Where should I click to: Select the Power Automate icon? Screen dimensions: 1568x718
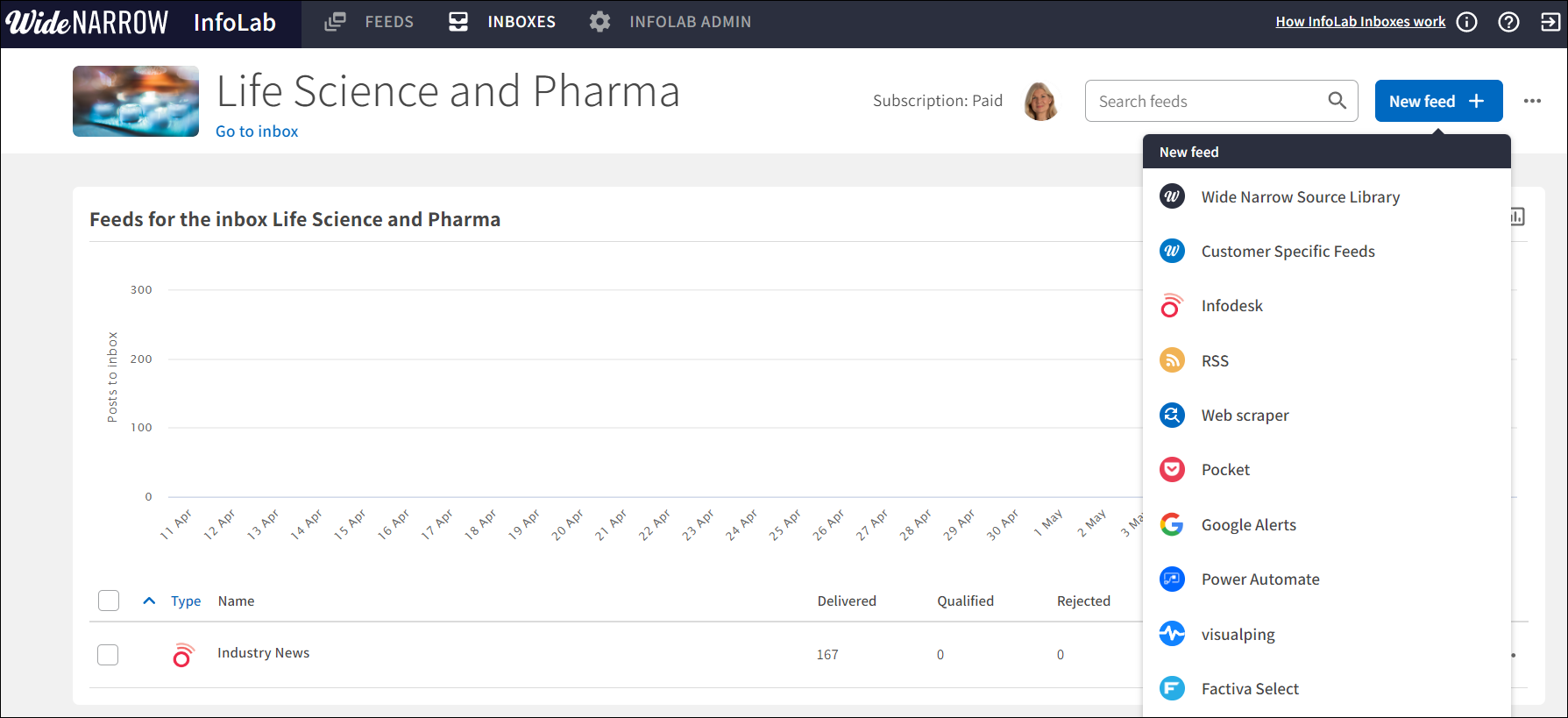click(x=1172, y=579)
